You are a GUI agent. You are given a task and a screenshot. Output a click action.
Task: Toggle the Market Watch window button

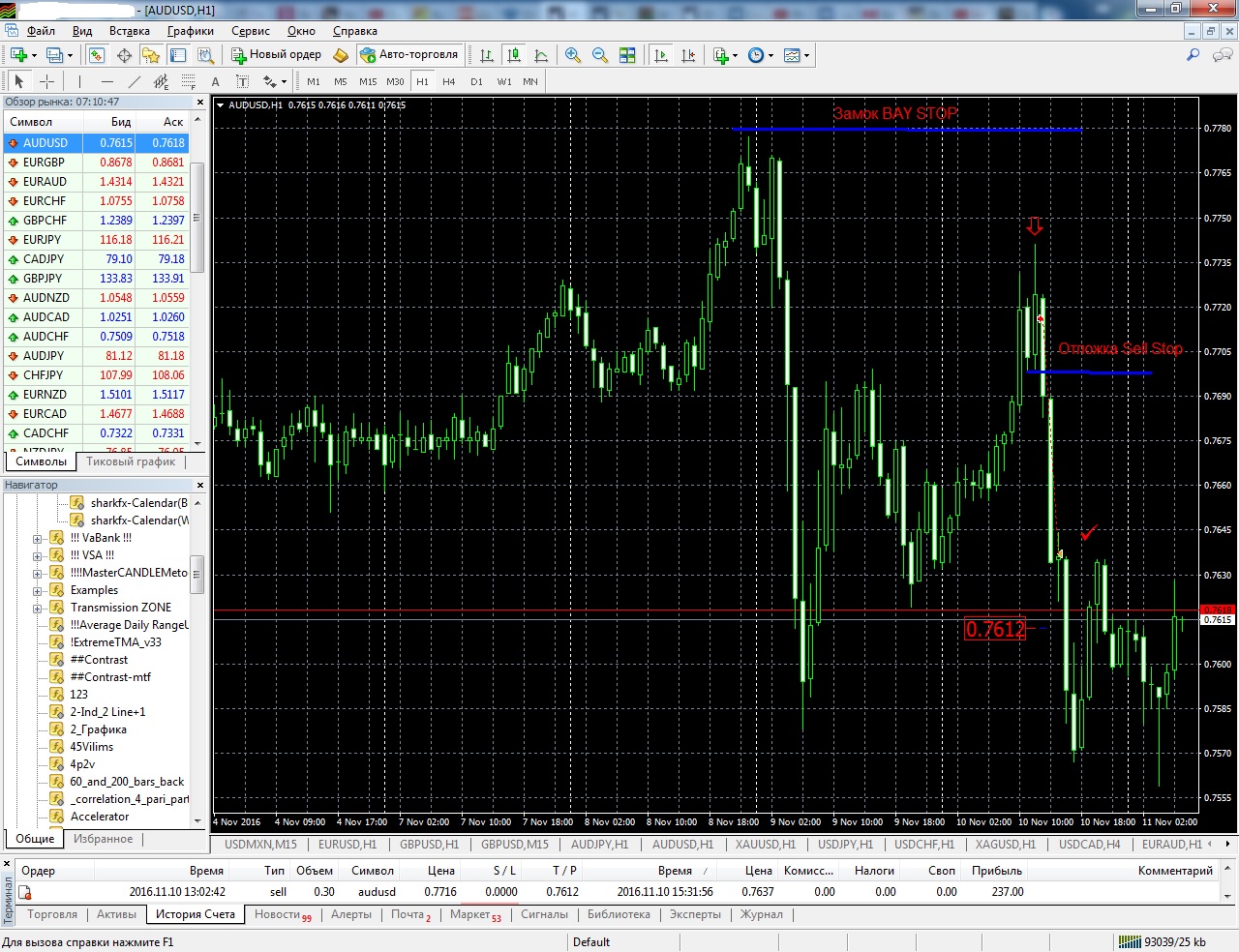pos(96,55)
